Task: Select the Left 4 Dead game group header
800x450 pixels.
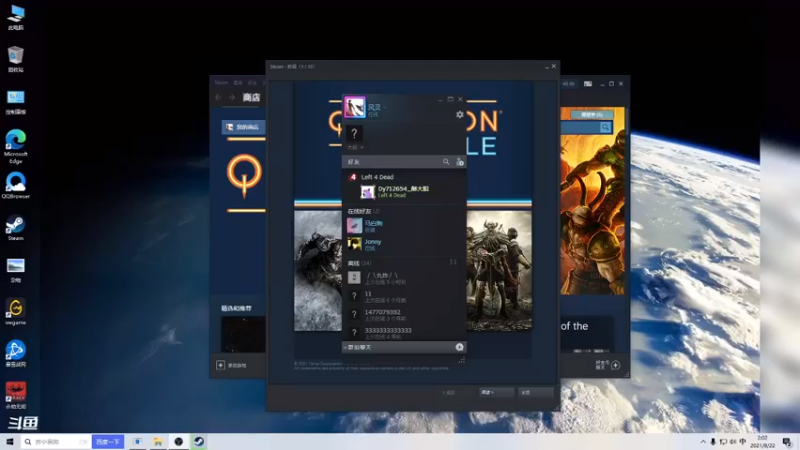Action: 378,177
